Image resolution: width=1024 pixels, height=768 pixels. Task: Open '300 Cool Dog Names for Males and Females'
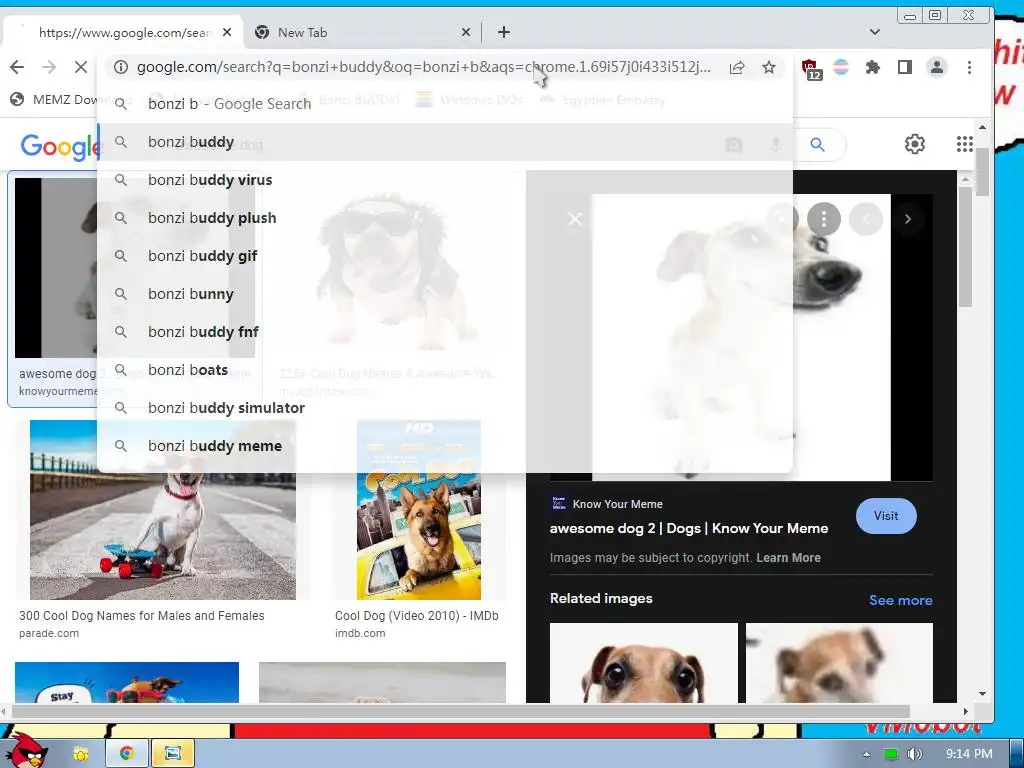(142, 616)
